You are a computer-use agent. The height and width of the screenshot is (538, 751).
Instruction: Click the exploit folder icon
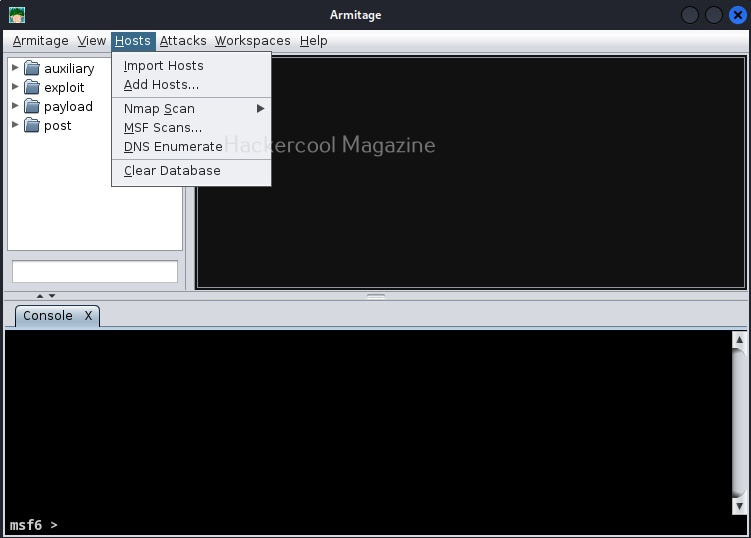(x=32, y=87)
